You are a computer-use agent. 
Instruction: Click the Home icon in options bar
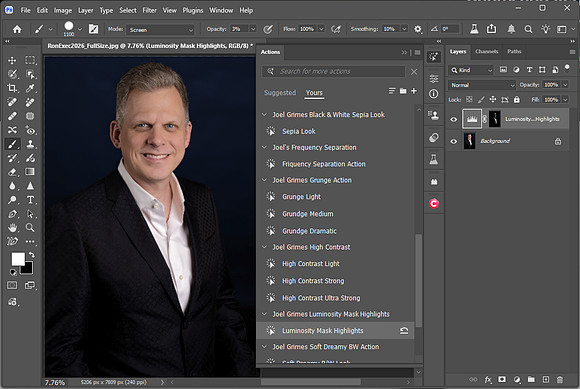click(17, 29)
